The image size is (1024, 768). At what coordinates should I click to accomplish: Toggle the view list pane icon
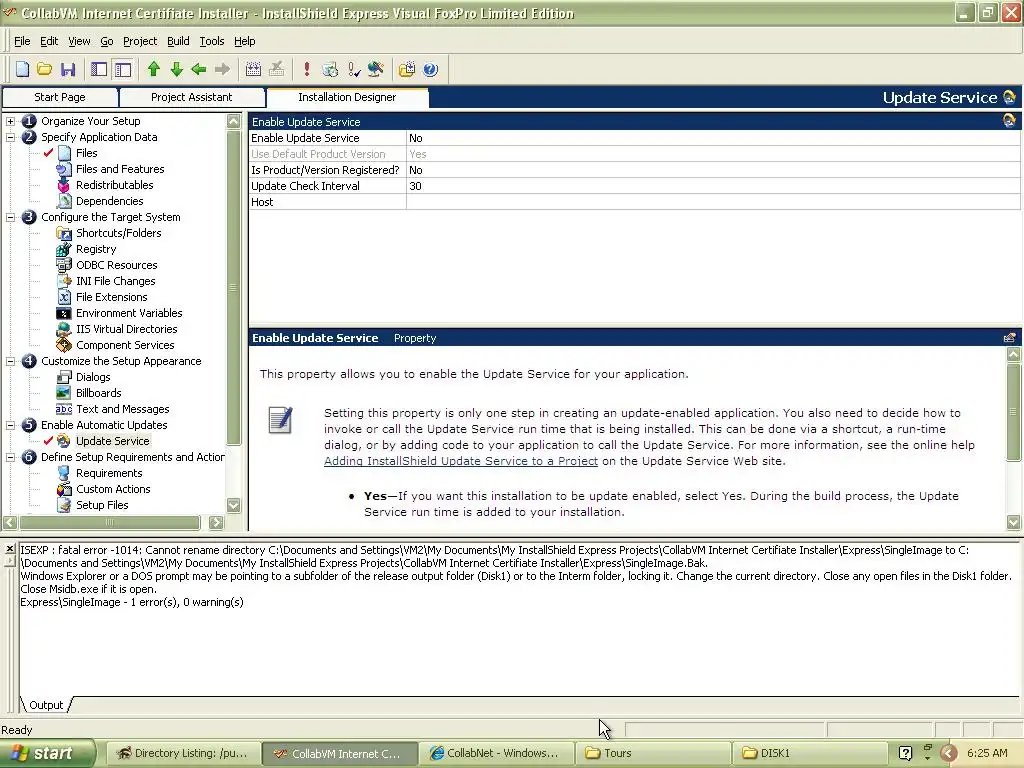99,69
